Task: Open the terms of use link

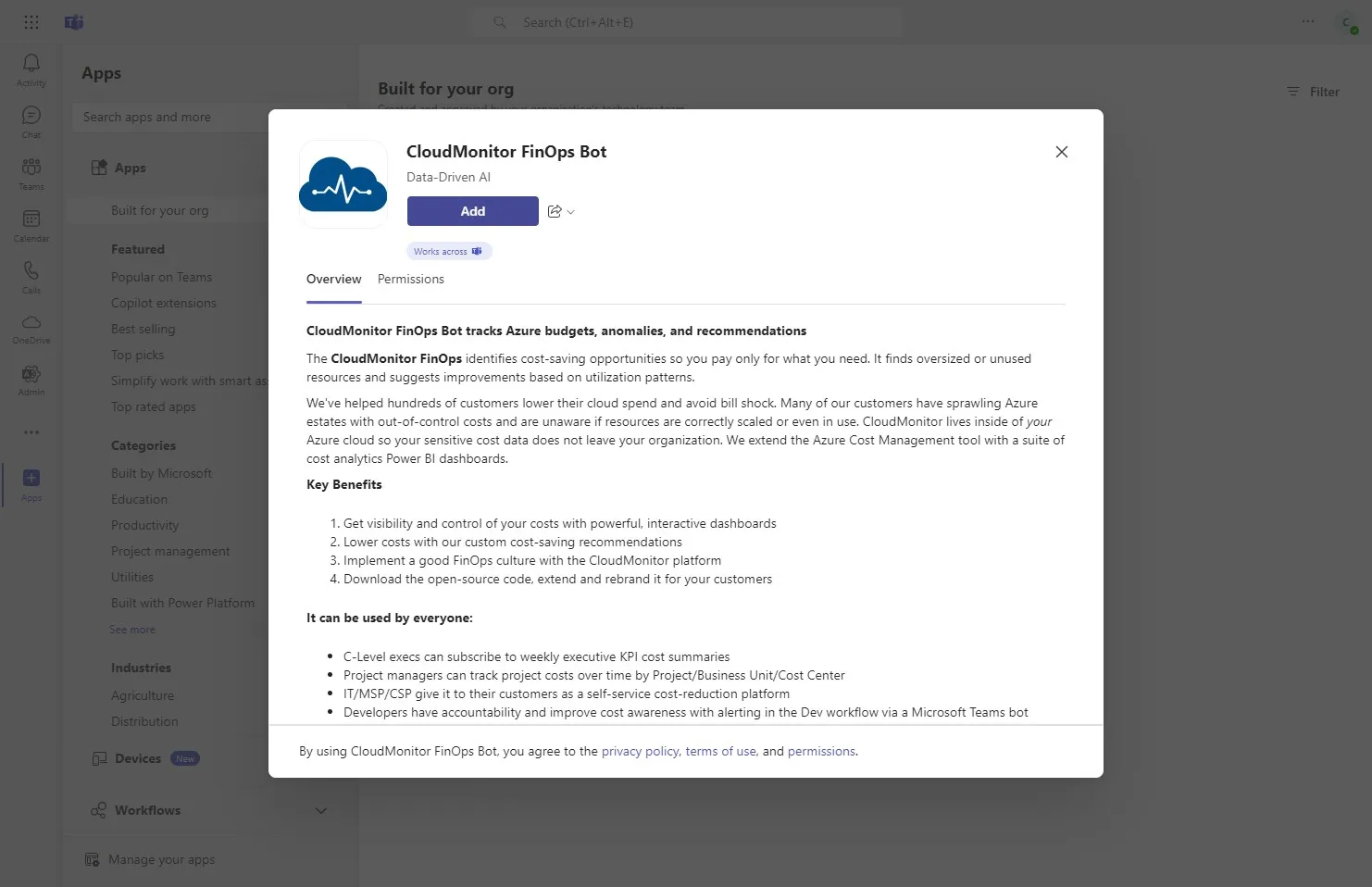Action: 721,751
